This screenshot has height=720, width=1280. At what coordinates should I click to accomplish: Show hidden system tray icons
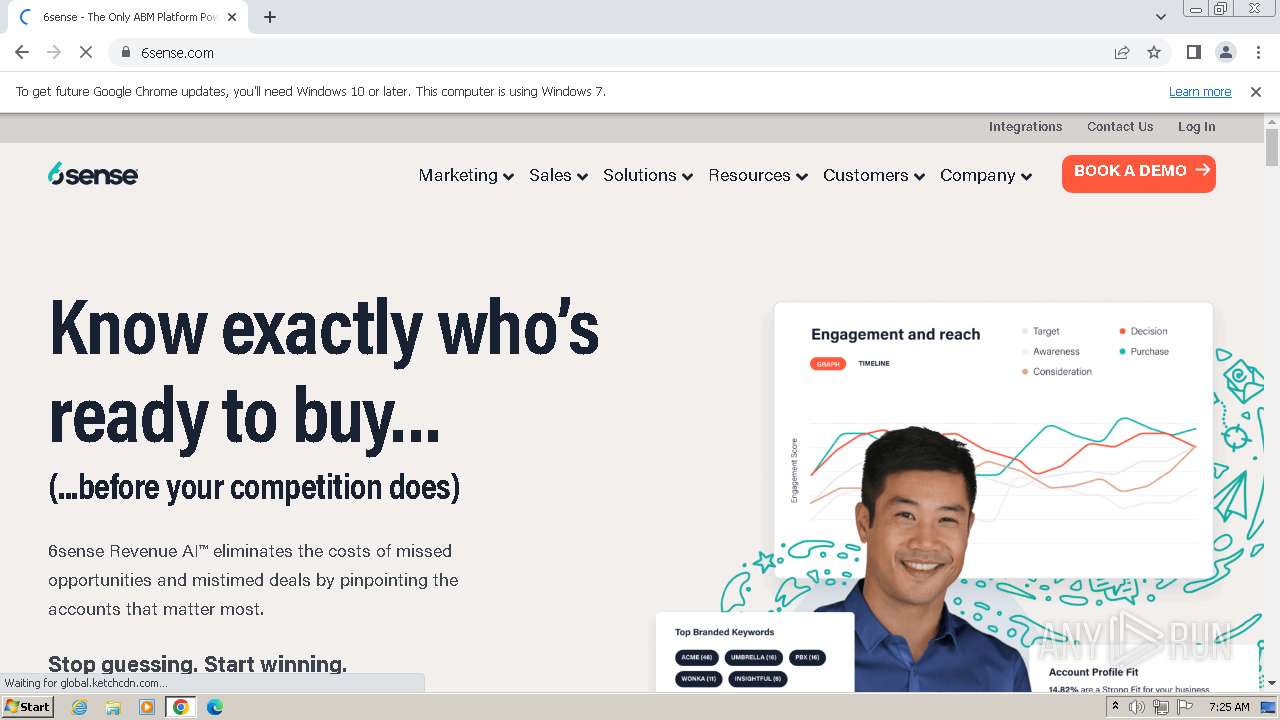pyautogui.click(x=1115, y=707)
